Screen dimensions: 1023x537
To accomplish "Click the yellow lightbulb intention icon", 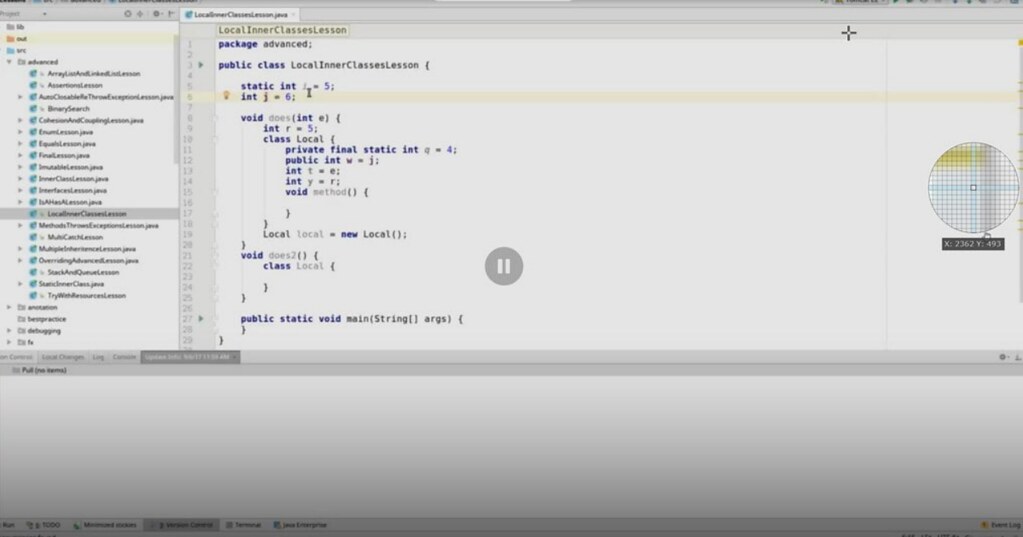I will tap(227, 97).
